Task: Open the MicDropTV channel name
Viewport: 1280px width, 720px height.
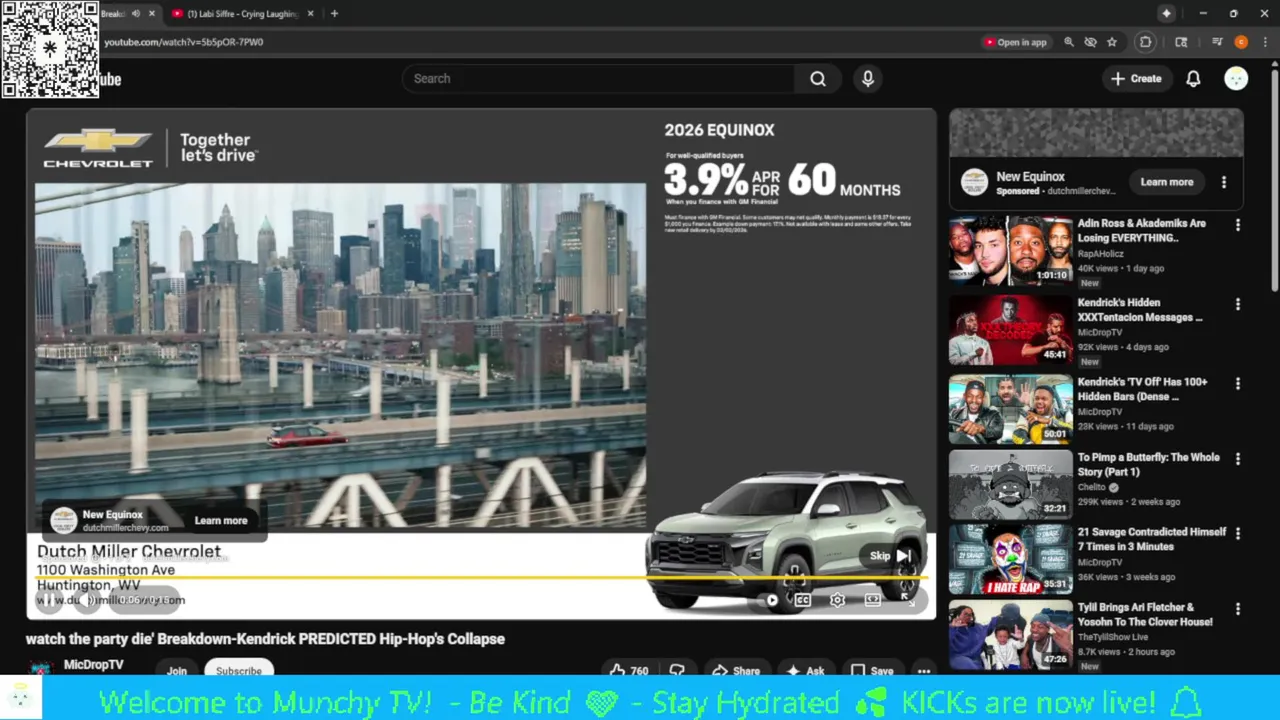Action: [94, 665]
